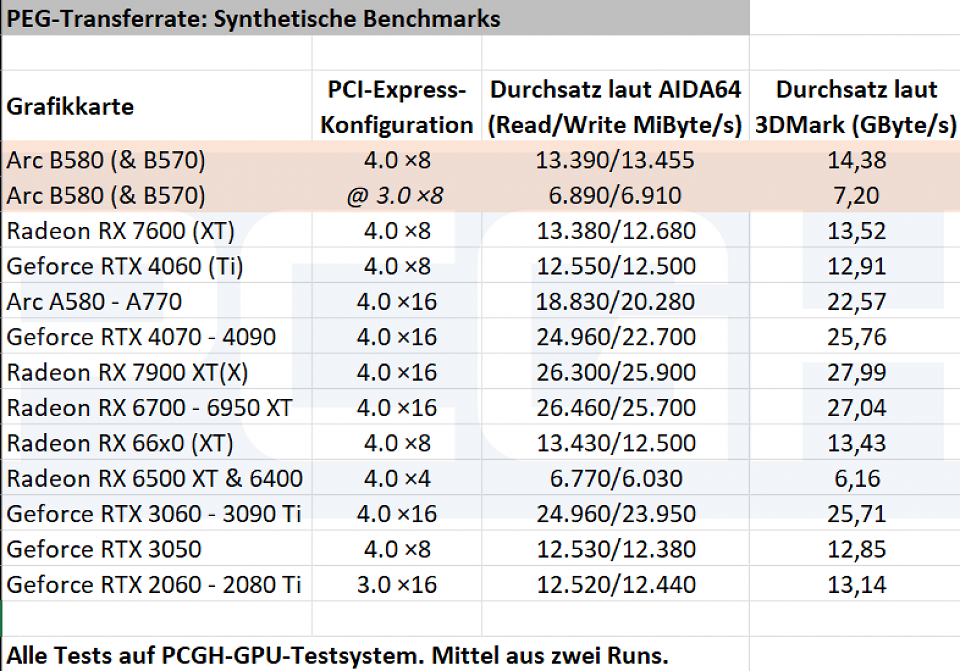Click the 4.0 ×8 cell in Radeon RX 7600 row
Viewport: 960px width, 671px height.
pyautogui.click(x=397, y=231)
